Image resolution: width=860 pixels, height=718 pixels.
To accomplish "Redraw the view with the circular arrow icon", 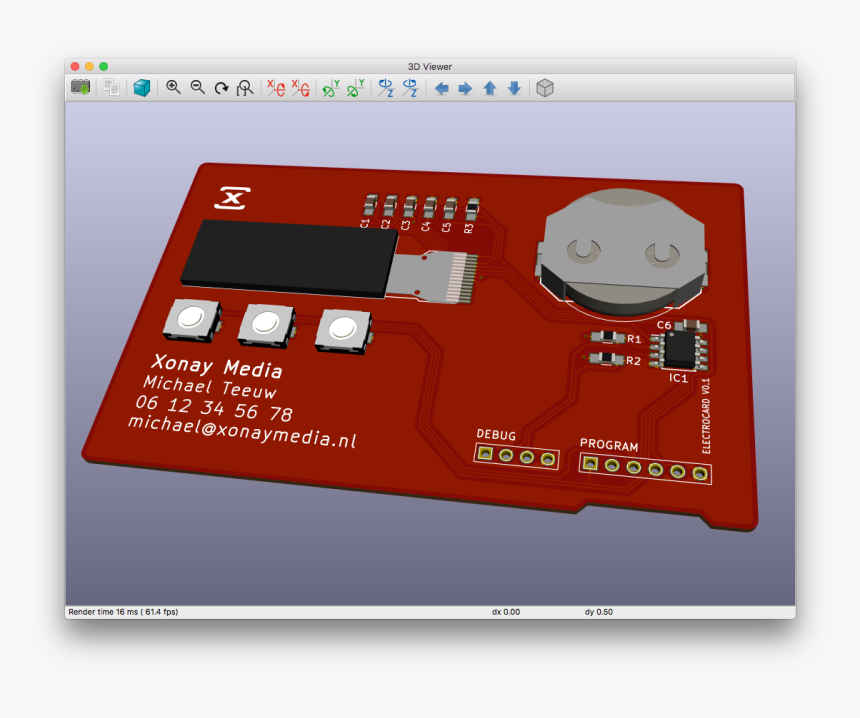I will click(x=222, y=88).
